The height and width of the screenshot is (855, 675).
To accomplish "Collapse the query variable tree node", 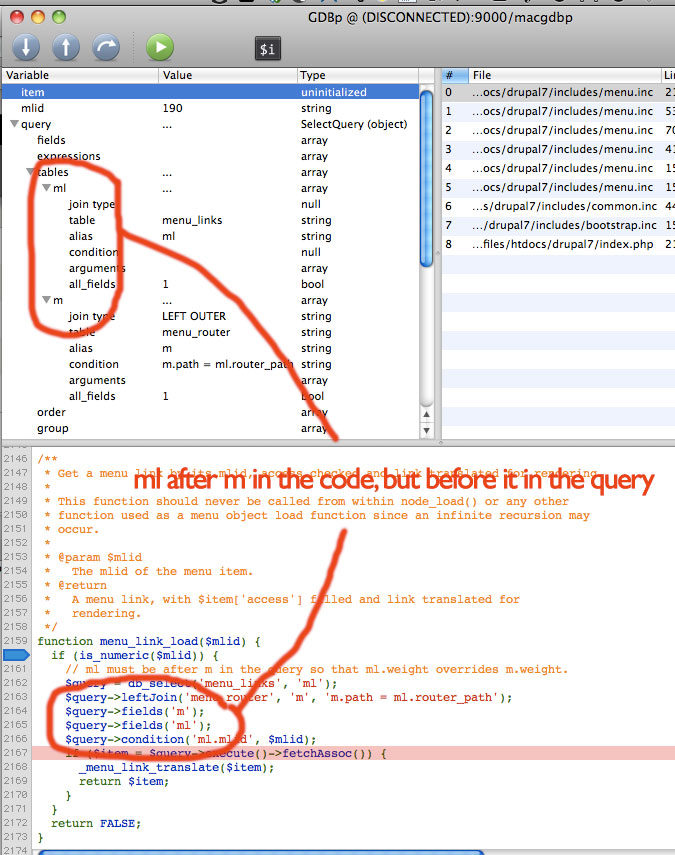I will click(x=15, y=124).
